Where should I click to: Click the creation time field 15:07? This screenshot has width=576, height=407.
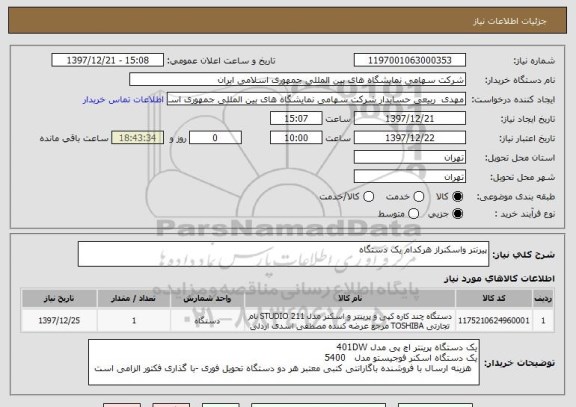pyautogui.click(x=296, y=119)
